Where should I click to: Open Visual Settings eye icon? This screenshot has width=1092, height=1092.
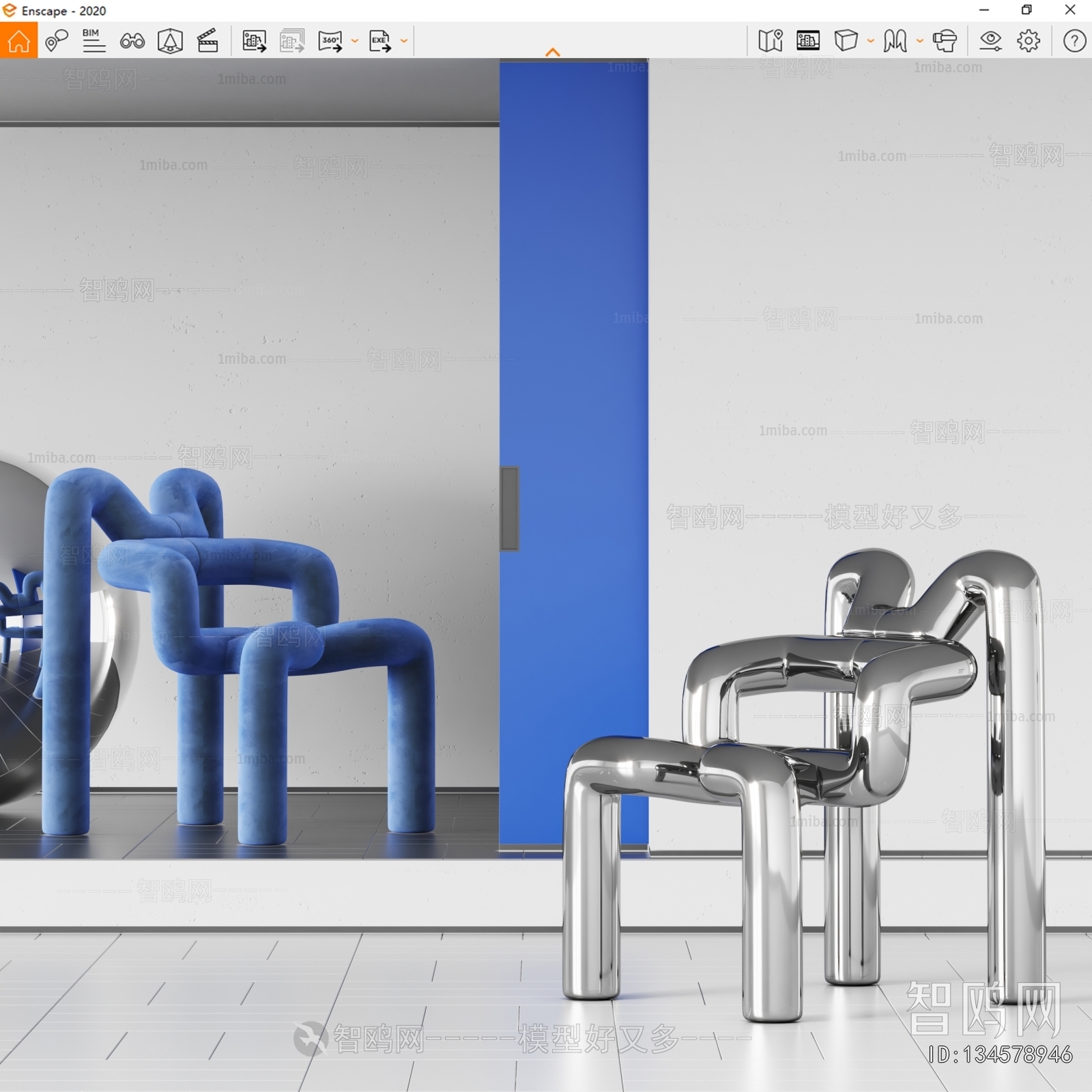point(990,41)
